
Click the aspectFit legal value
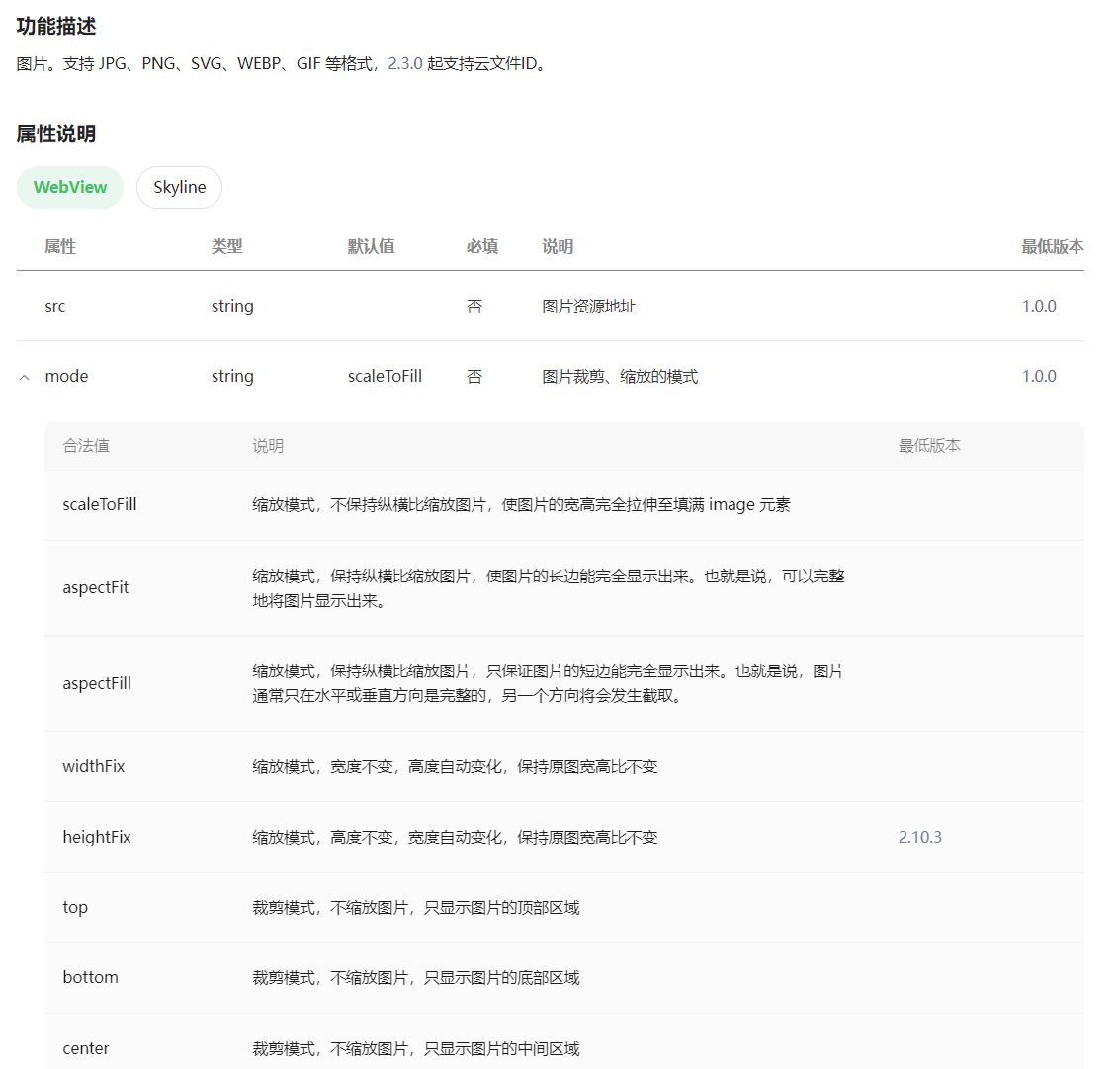[96, 588]
